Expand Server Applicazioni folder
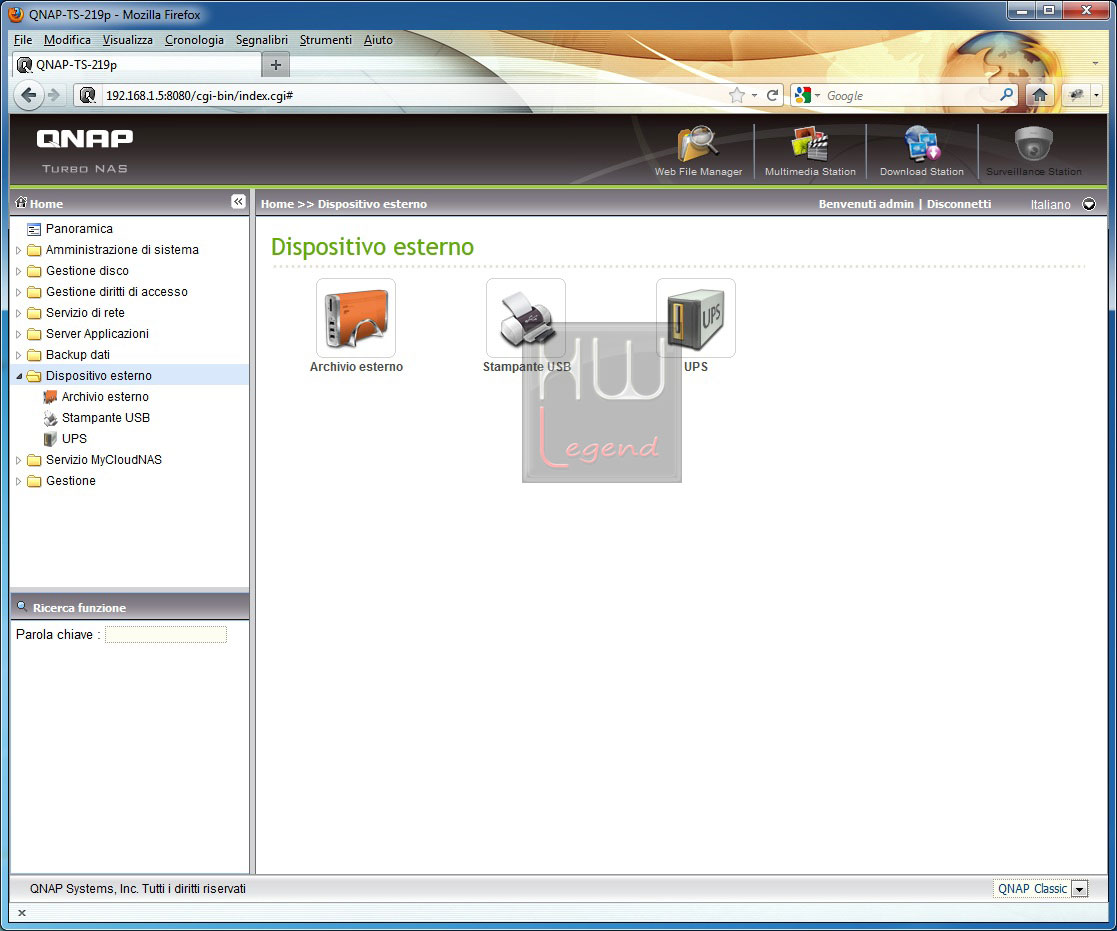This screenshot has width=1117, height=931. [x=19, y=334]
